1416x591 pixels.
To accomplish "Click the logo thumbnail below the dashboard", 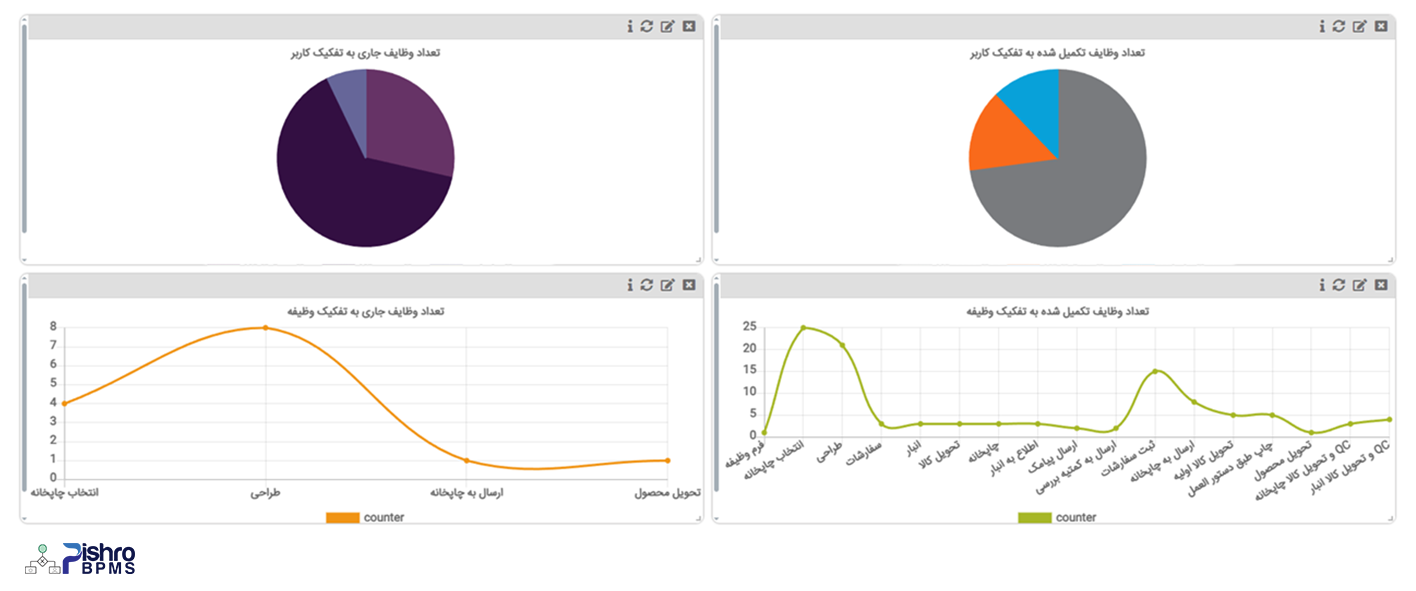I will [80, 558].
